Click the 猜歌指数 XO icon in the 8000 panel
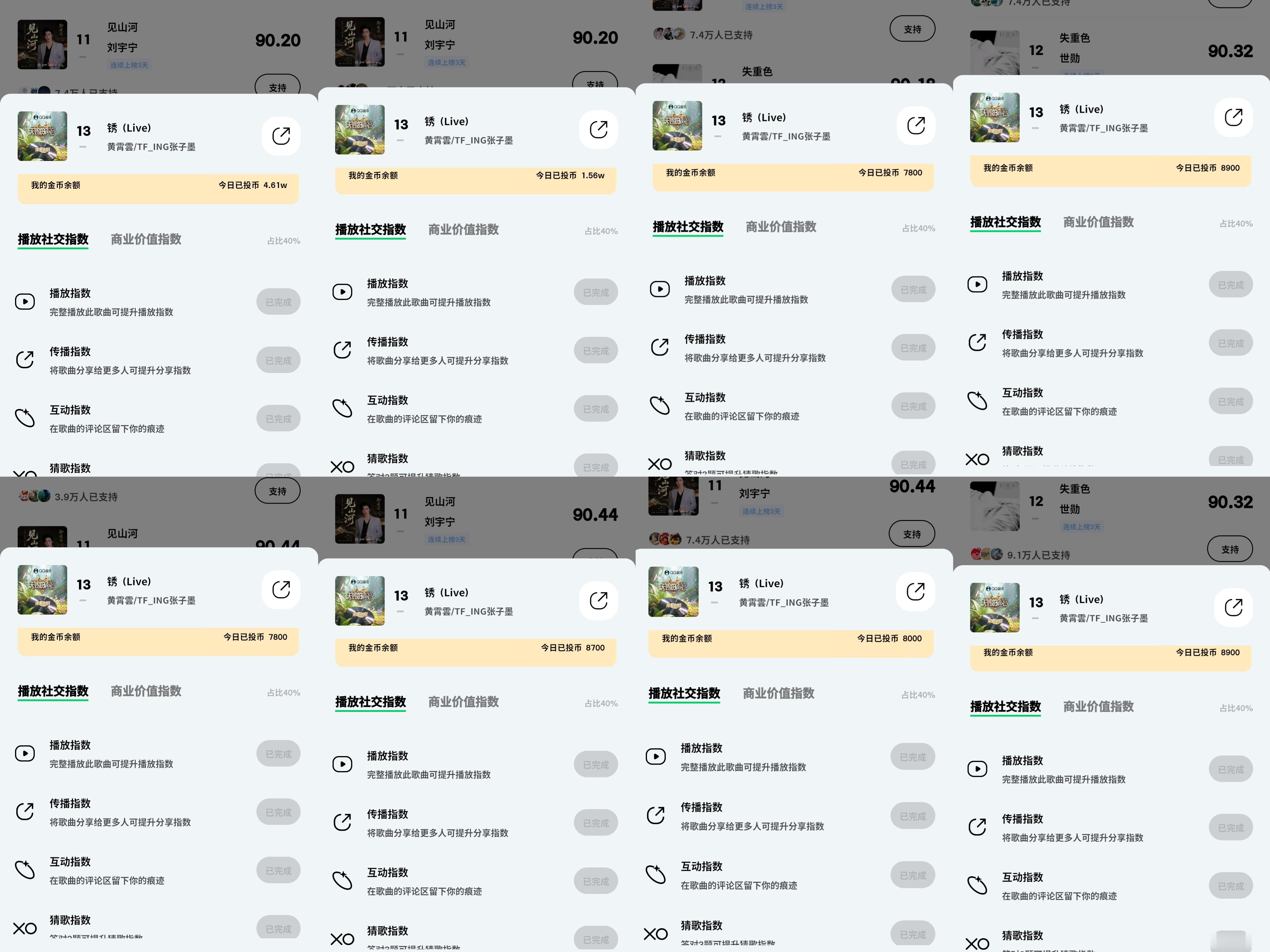Viewport: 1270px width, 952px height. pyautogui.click(x=656, y=934)
